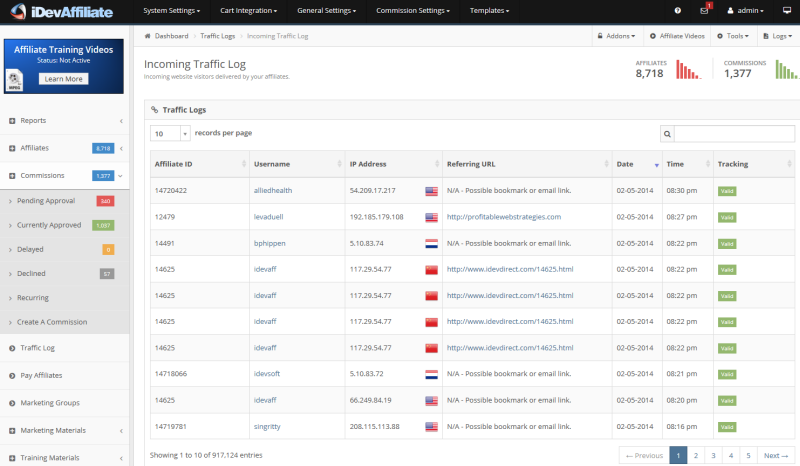Open the alliedhealth username link
The height and width of the screenshot is (466, 800).
273,191
